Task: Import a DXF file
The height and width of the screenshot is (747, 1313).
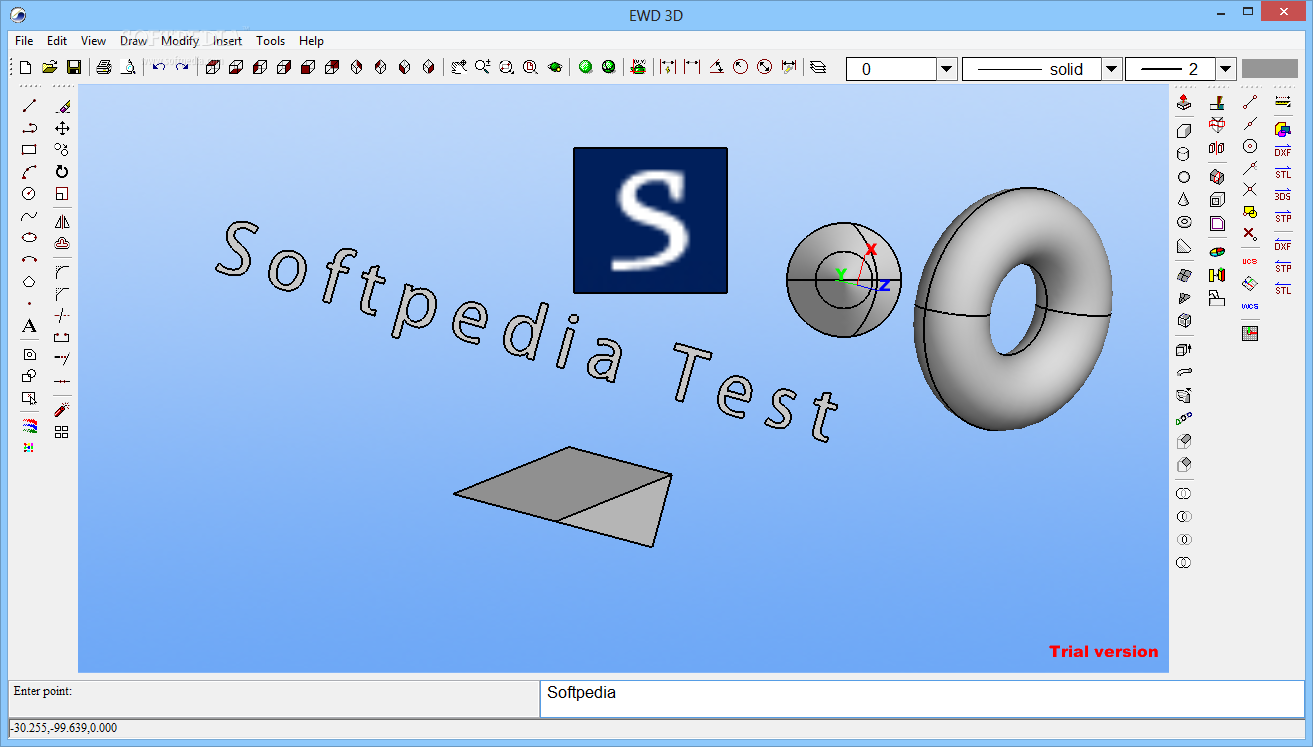Action: click(1283, 151)
